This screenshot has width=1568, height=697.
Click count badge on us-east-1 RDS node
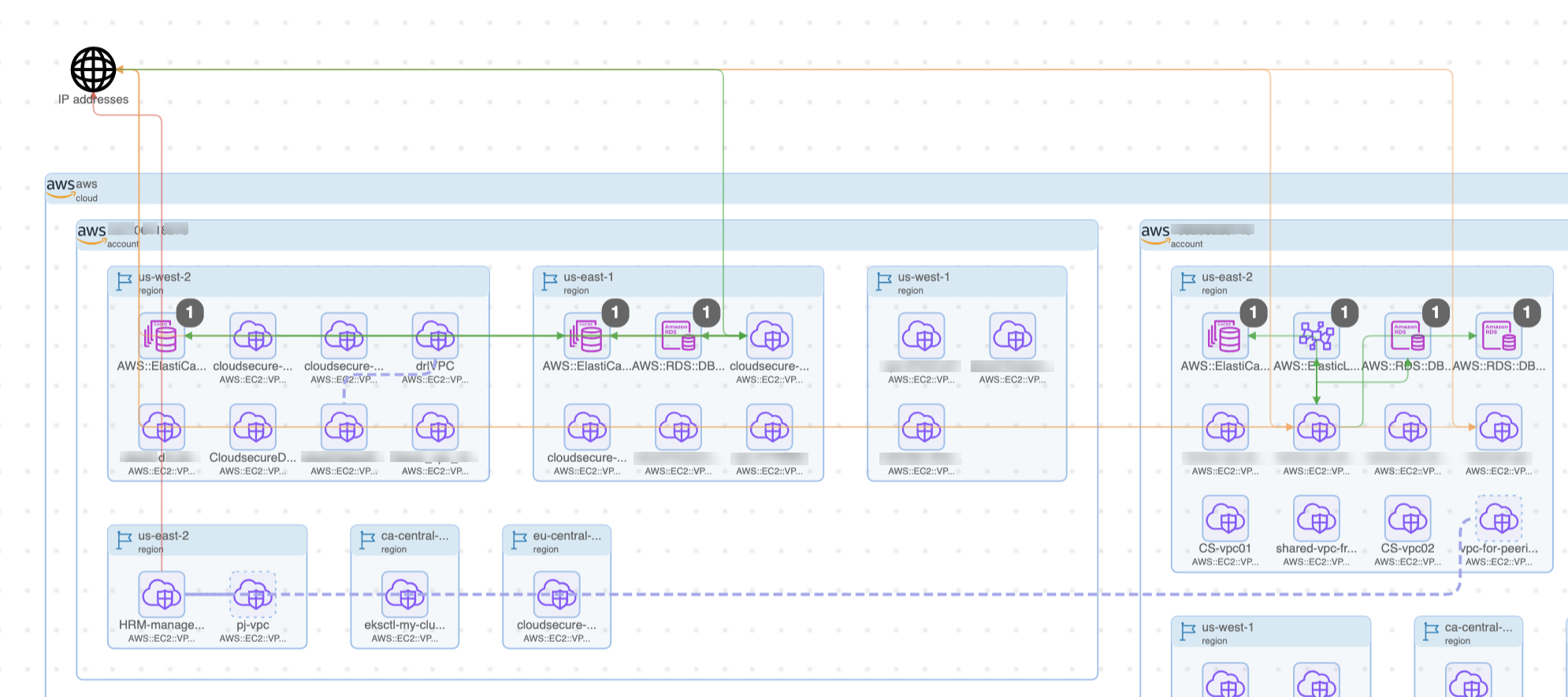click(x=707, y=312)
